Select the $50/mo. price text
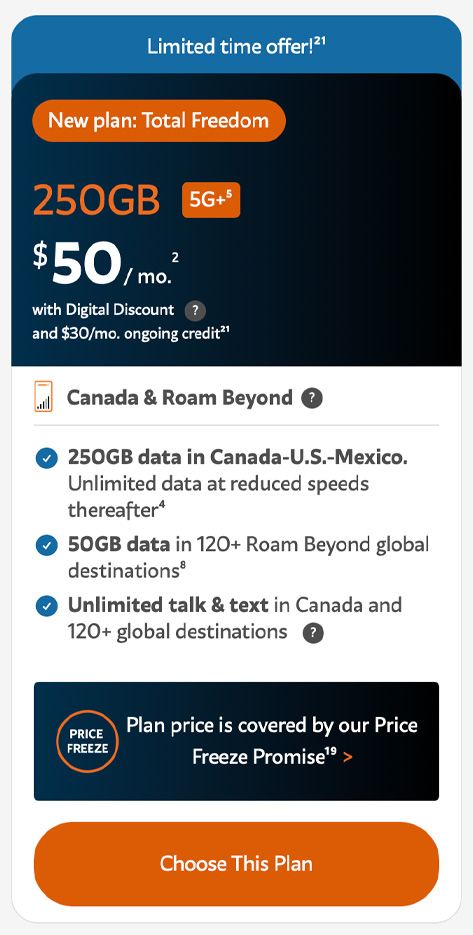Screen dimensions: 473x935 (106, 265)
